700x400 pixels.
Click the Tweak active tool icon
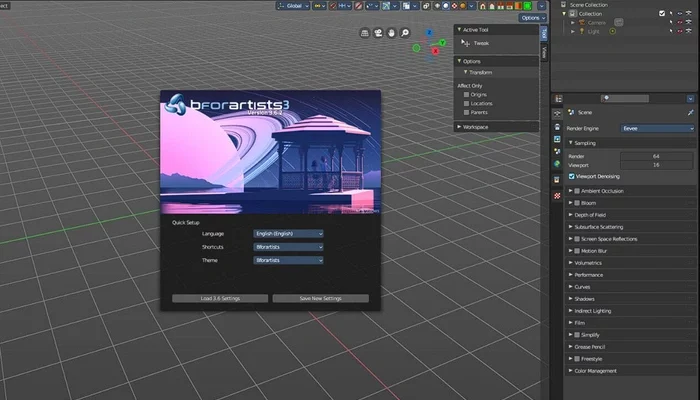(x=465, y=43)
